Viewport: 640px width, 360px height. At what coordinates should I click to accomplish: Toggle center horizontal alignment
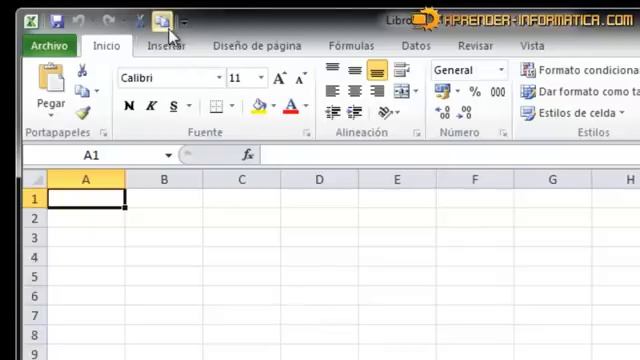355,91
